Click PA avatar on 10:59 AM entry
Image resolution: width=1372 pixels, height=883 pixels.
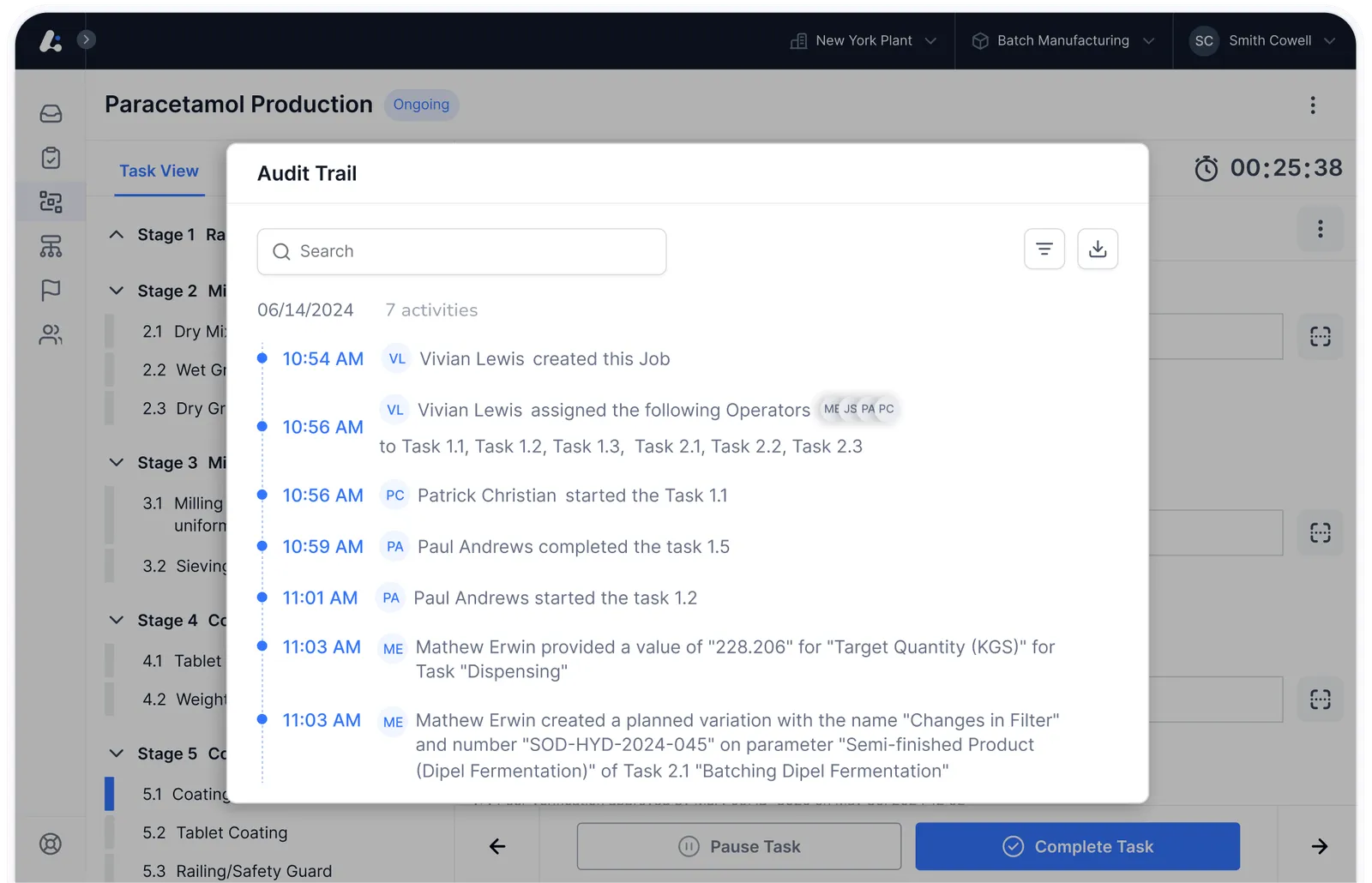point(394,546)
